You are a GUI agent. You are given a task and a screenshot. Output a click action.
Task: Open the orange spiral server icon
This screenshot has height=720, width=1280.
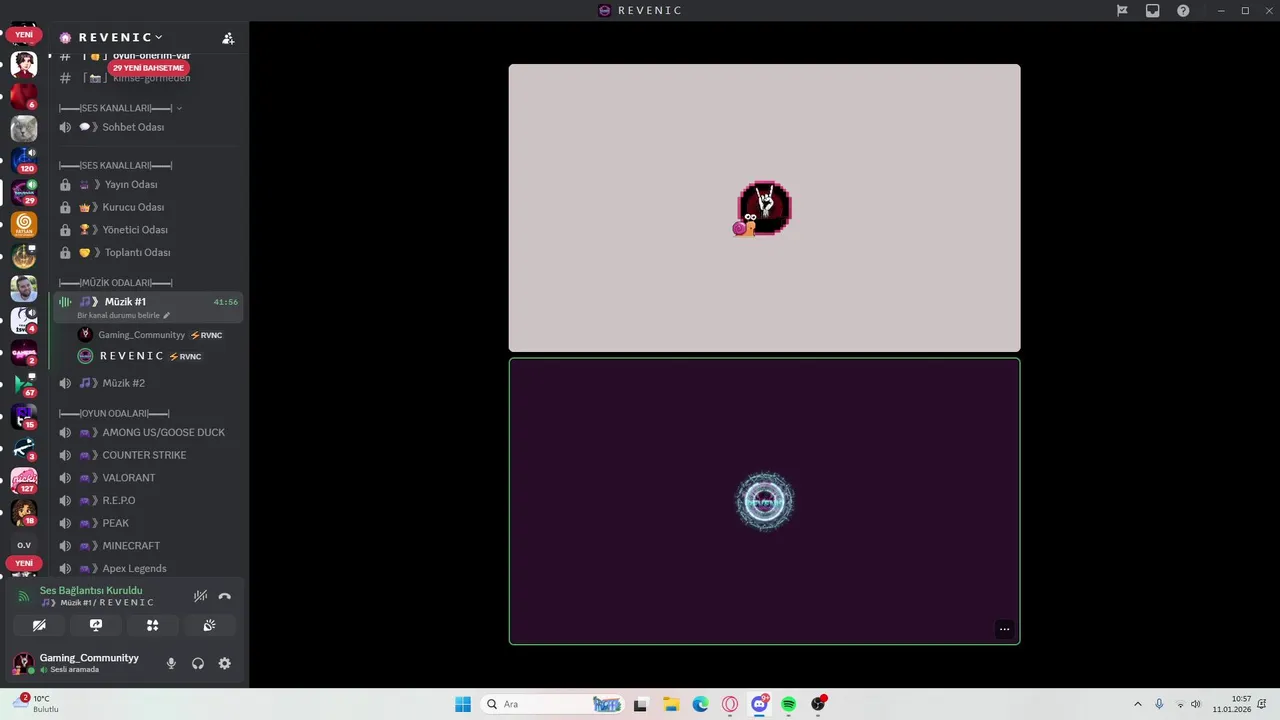[24, 225]
